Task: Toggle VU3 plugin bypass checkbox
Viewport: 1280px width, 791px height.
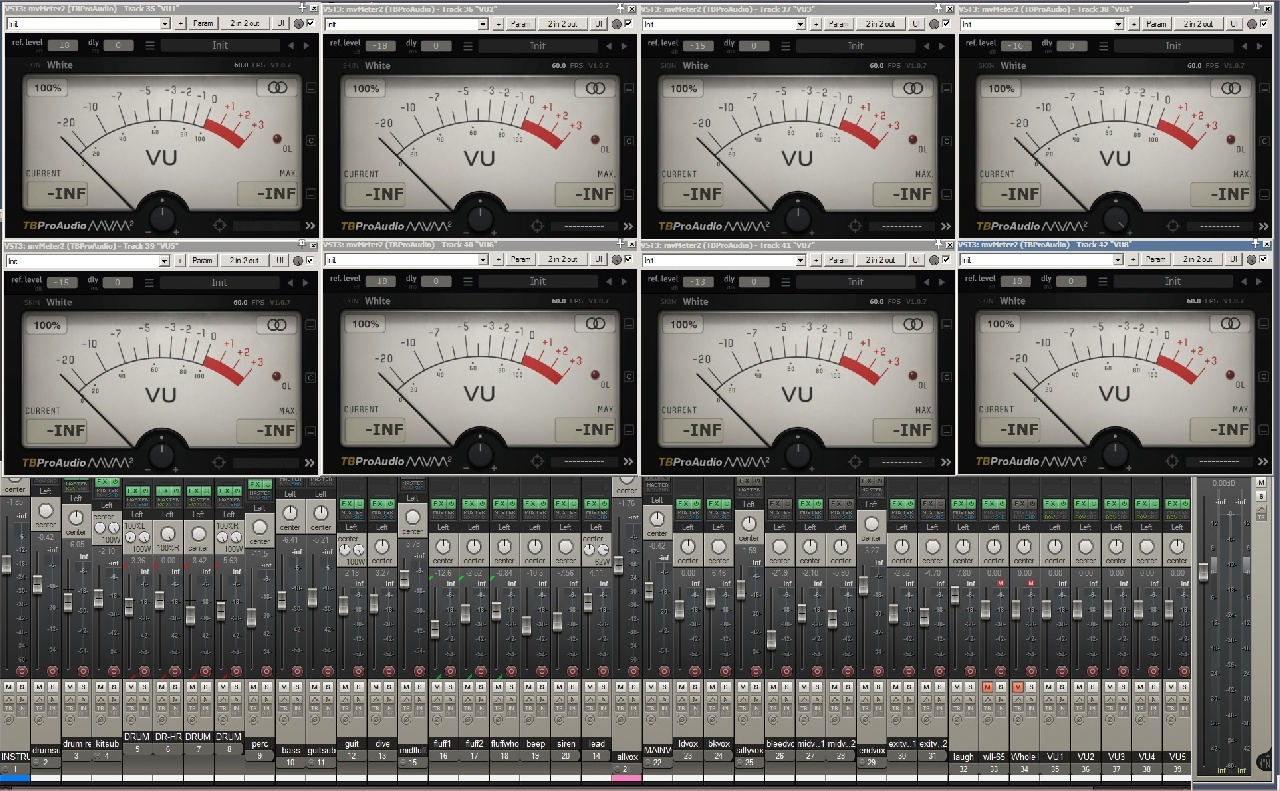Action: (x=947, y=23)
